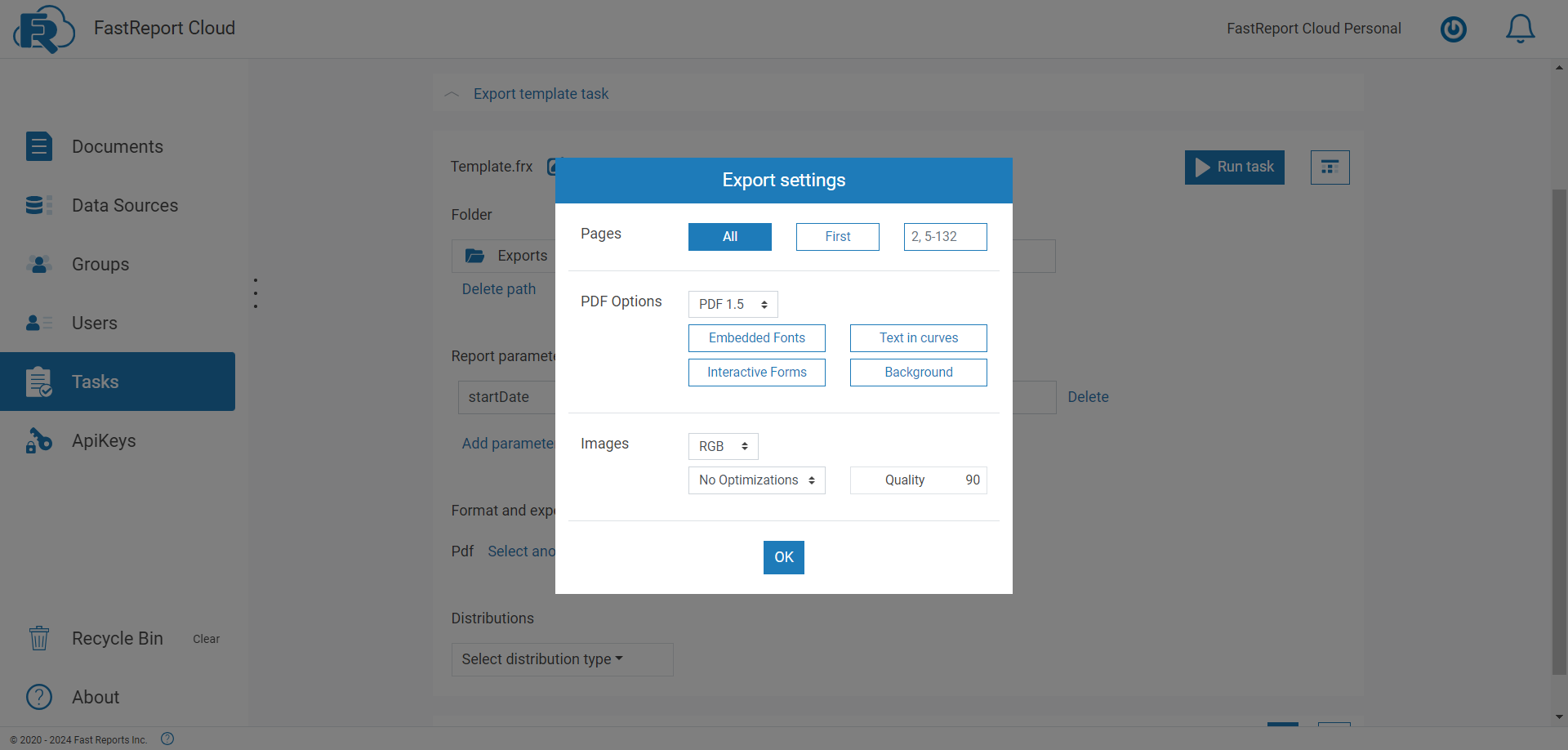Open the notifications bell
Screen dimensions: 1568x750
click(x=1520, y=29)
